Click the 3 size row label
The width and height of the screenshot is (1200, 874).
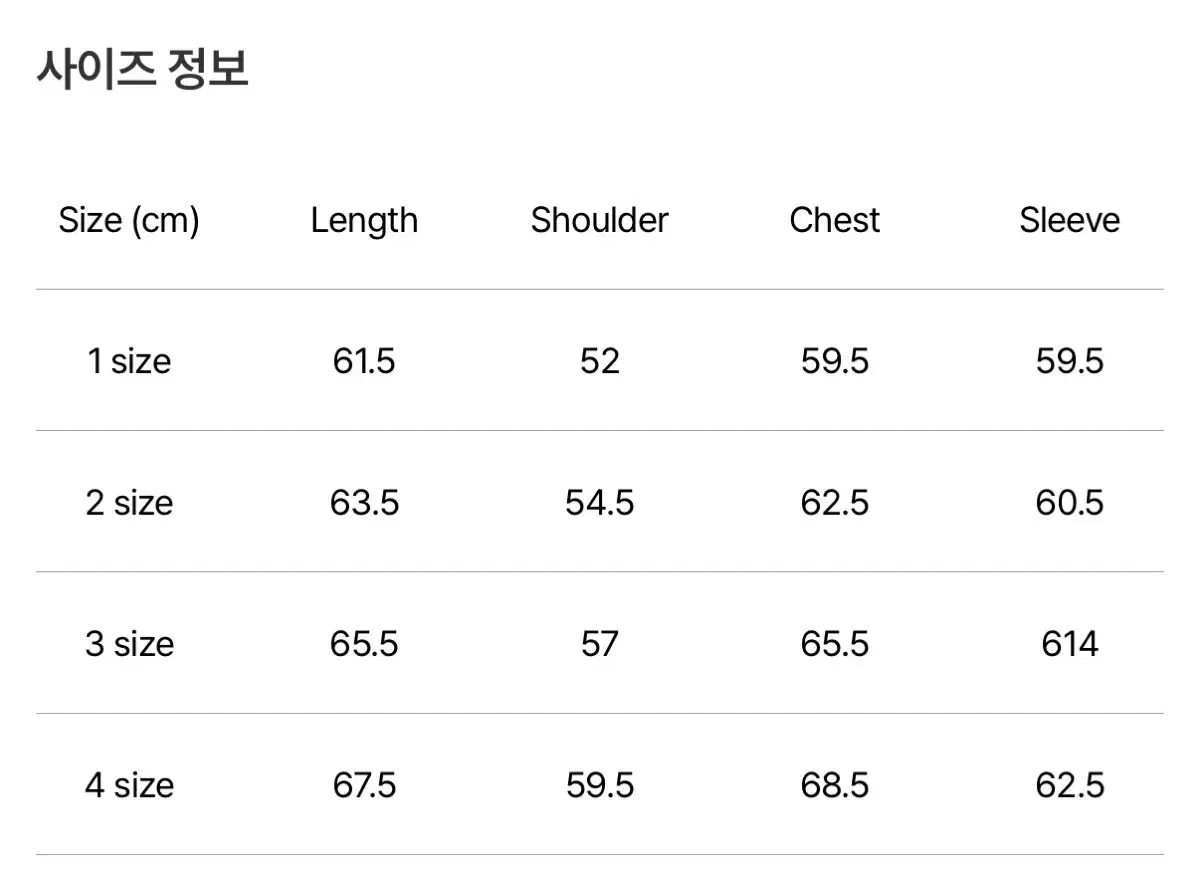coord(129,643)
